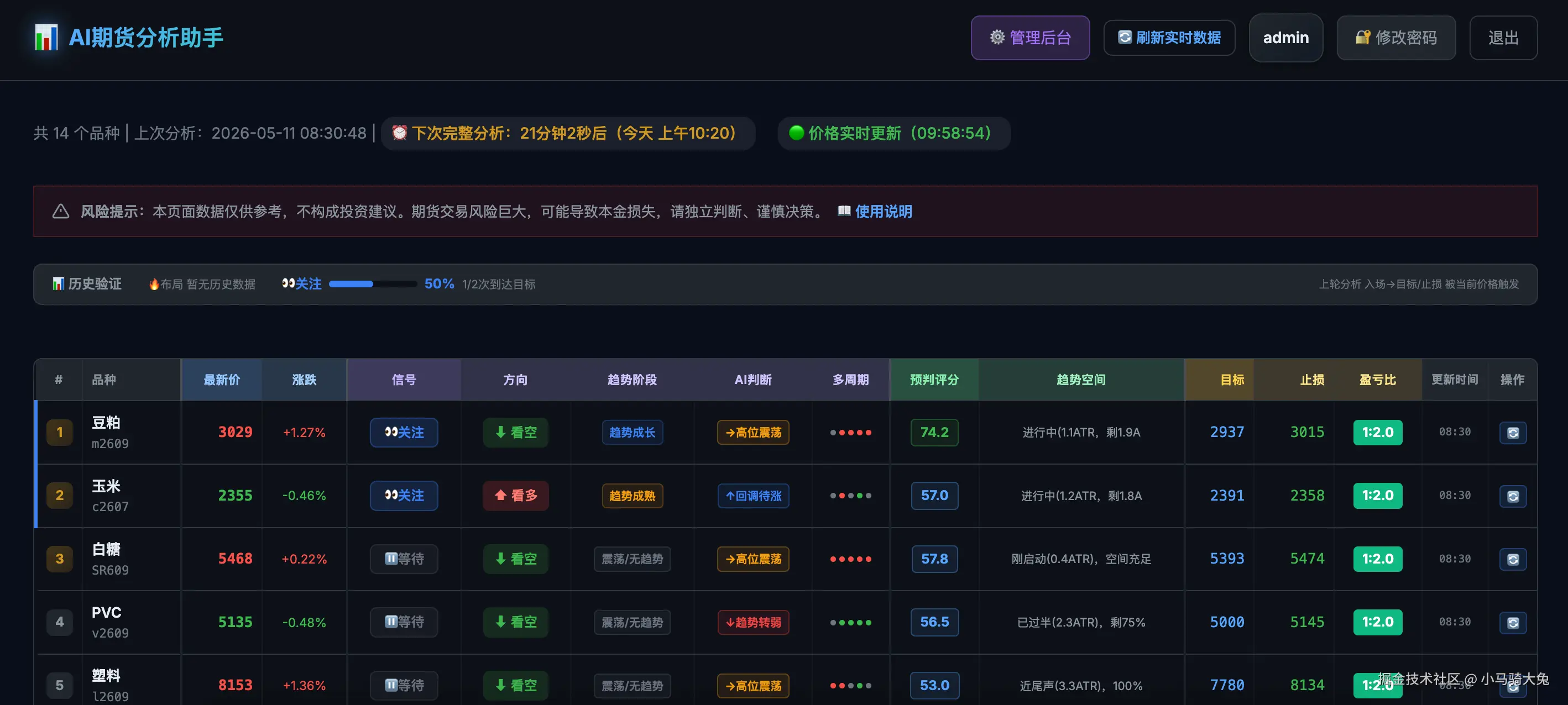
Task: Click the PVC v2609 contract name
Action: tap(110, 622)
